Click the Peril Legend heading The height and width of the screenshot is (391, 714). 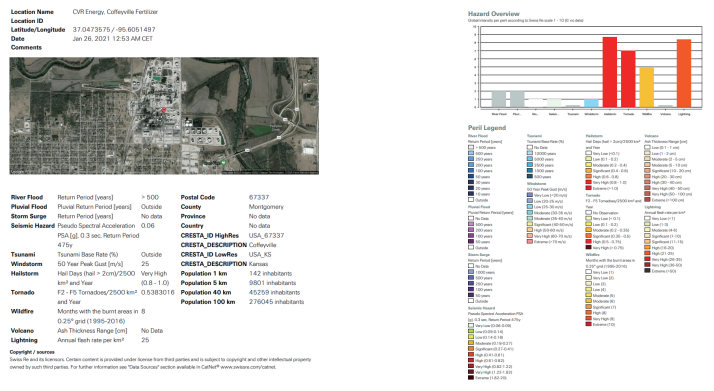(x=487, y=127)
